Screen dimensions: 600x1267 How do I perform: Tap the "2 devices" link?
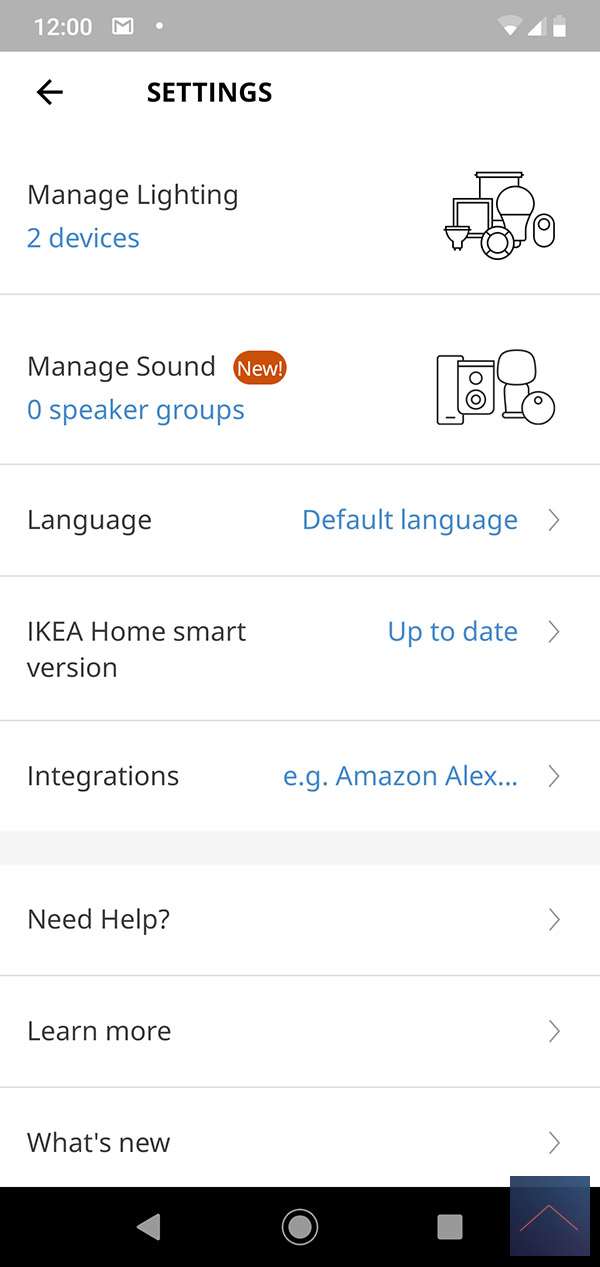83,238
